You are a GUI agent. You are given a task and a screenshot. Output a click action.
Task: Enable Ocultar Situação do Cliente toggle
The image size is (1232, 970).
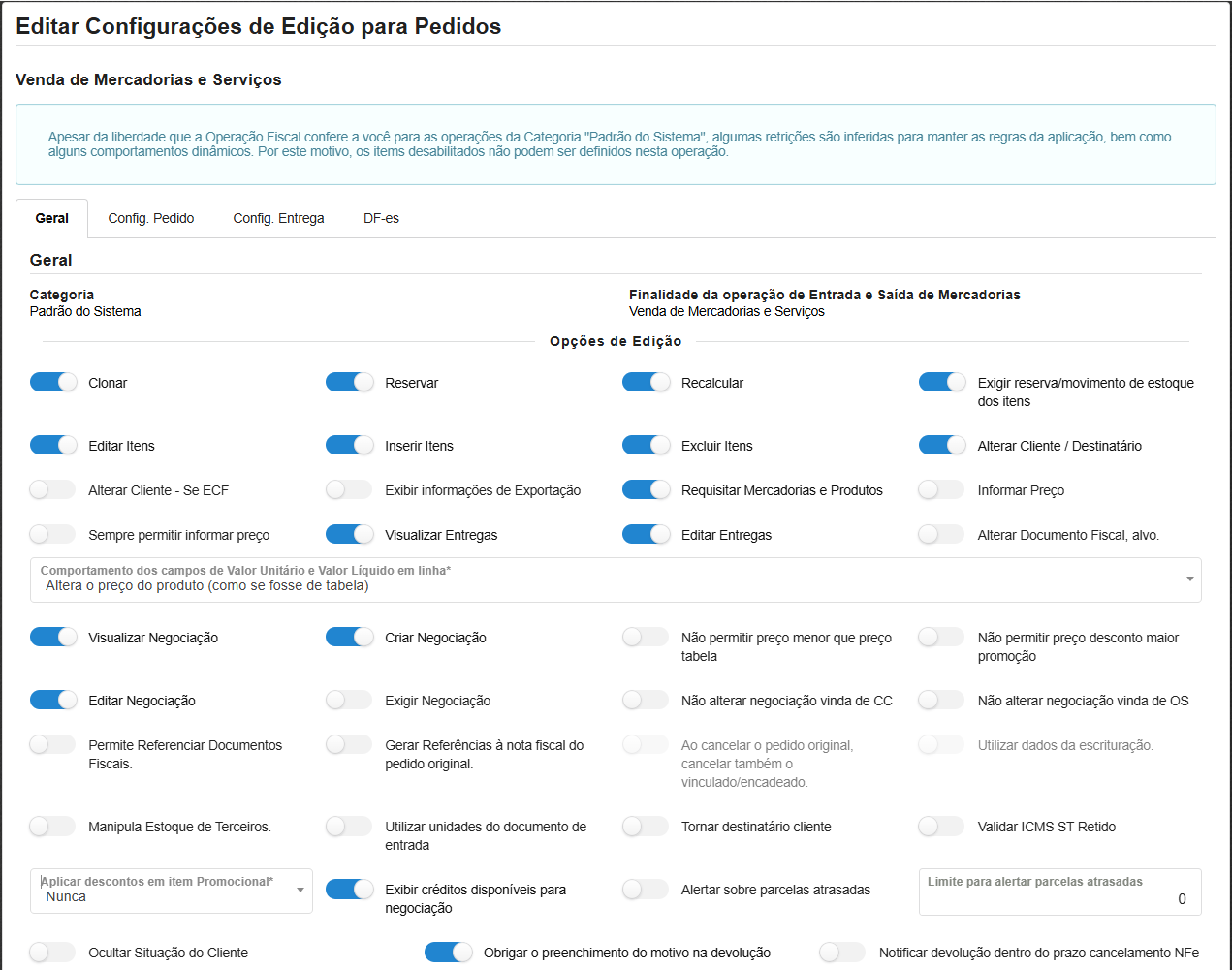[53, 952]
